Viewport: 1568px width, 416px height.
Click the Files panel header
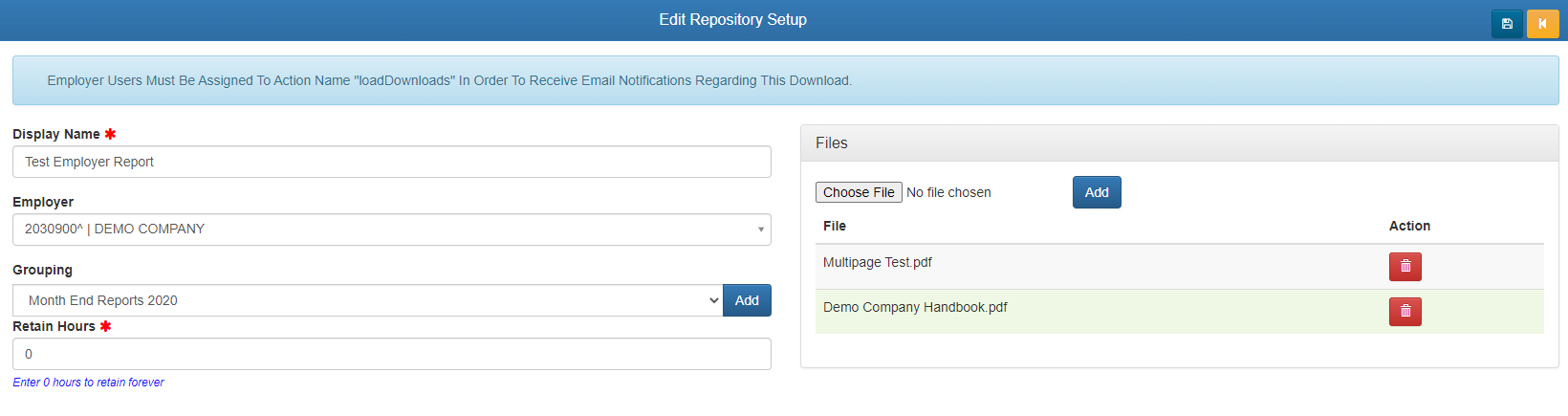coord(1179,143)
